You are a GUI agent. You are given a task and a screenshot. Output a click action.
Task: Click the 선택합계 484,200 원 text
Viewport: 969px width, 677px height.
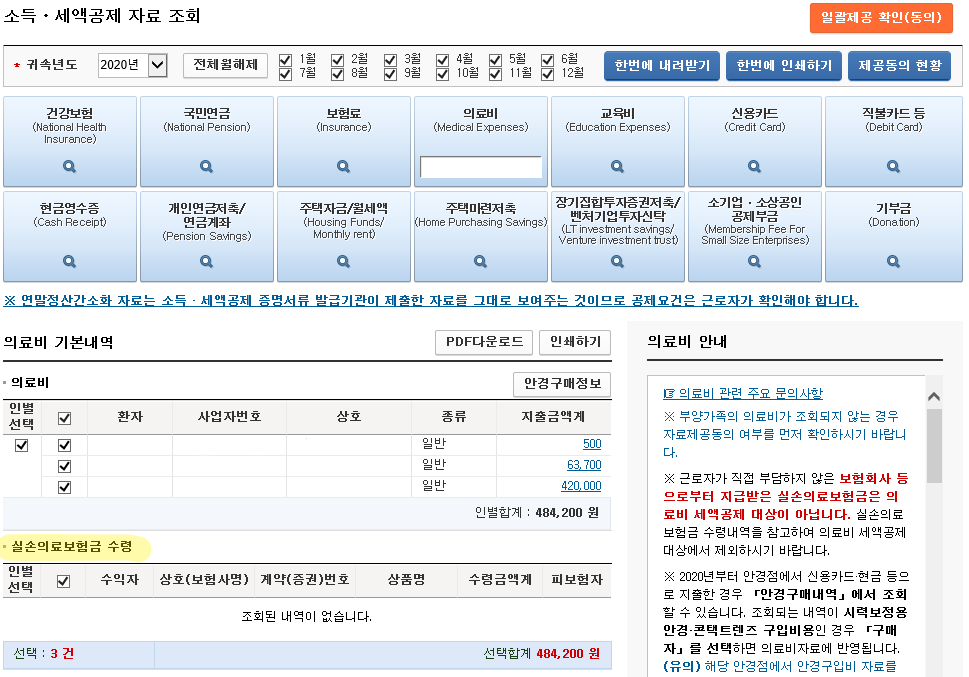541,654
